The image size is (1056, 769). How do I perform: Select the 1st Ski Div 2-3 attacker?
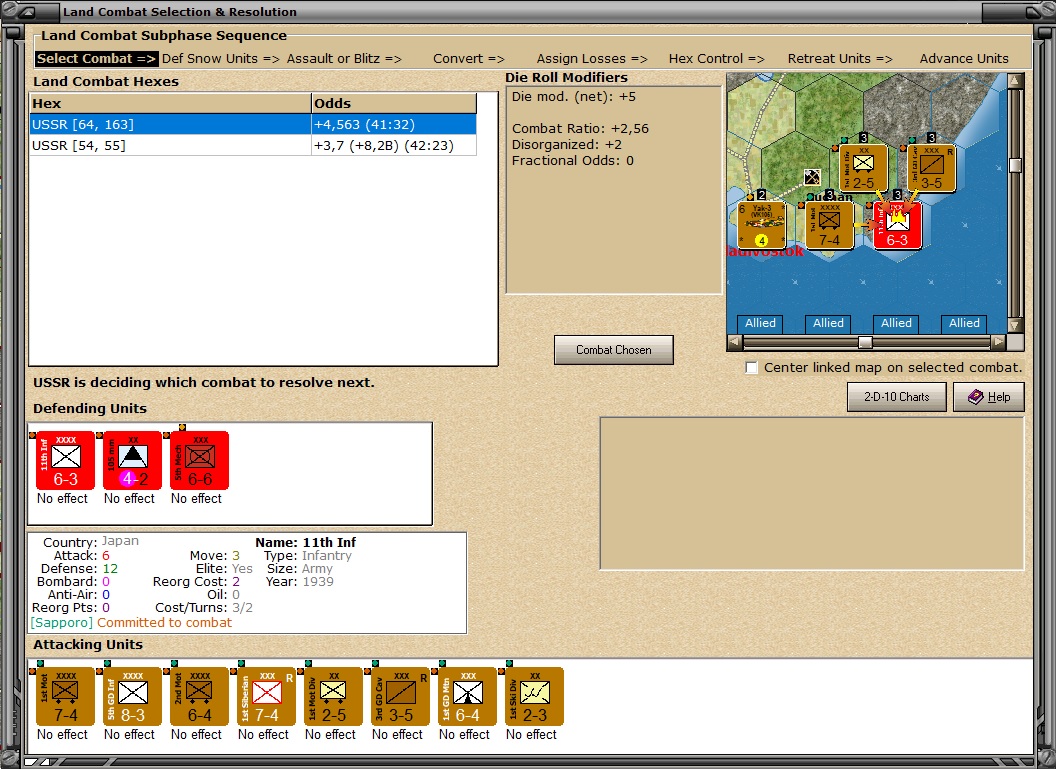pyautogui.click(x=531, y=696)
